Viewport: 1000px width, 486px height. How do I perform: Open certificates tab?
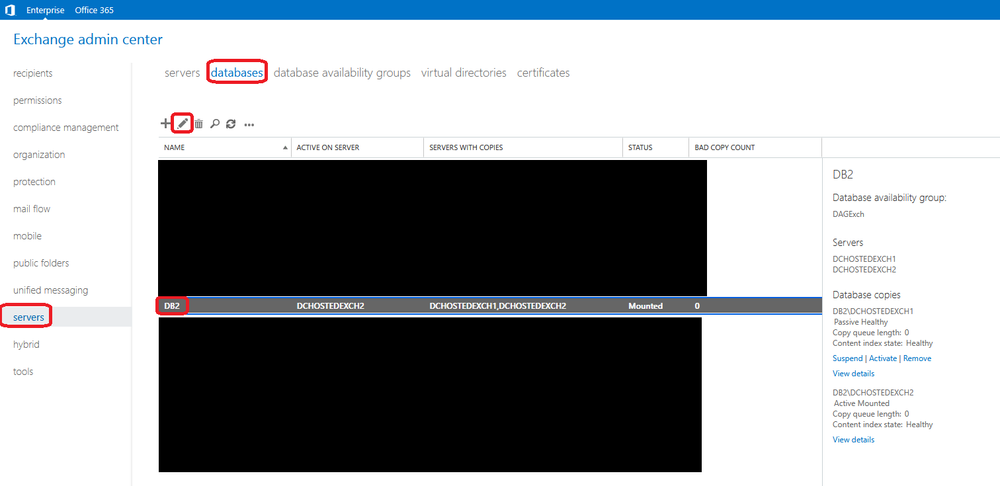pos(543,73)
